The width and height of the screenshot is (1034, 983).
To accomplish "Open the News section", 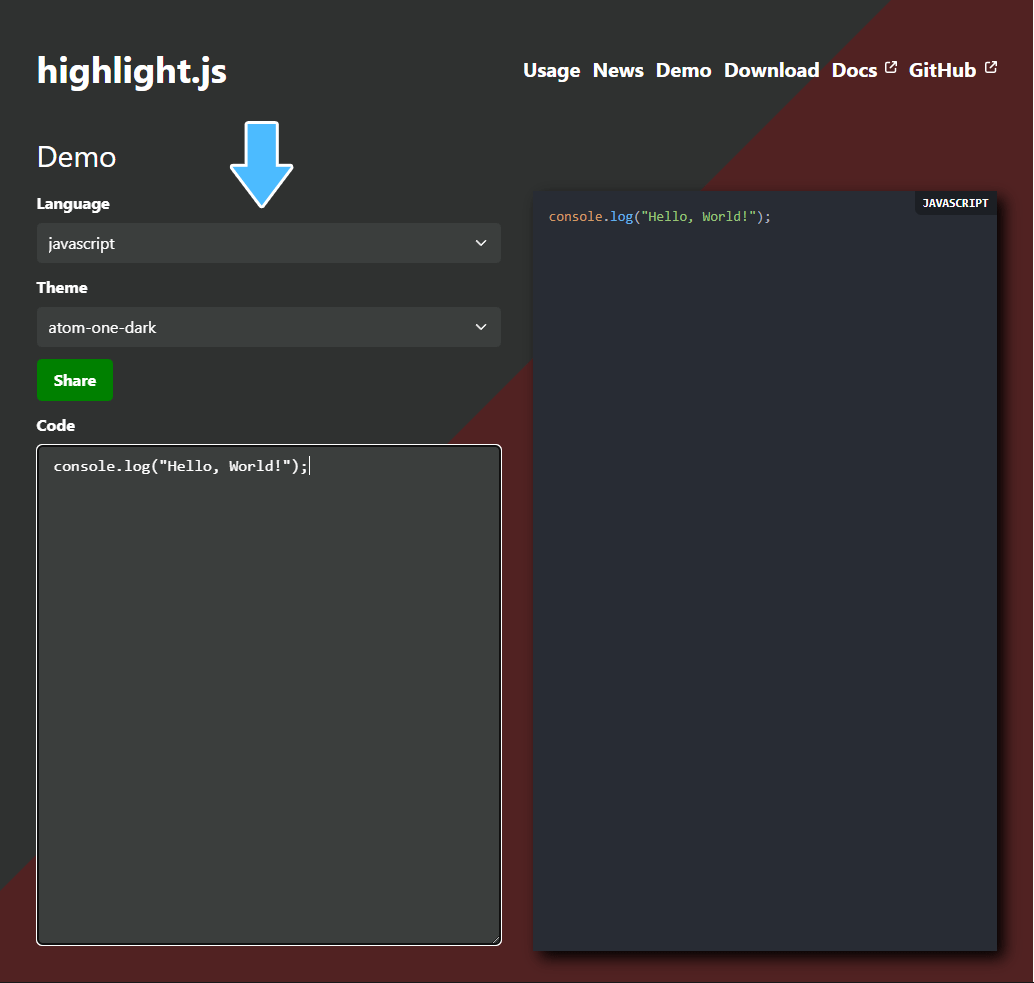I will pyautogui.click(x=618, y=70).
